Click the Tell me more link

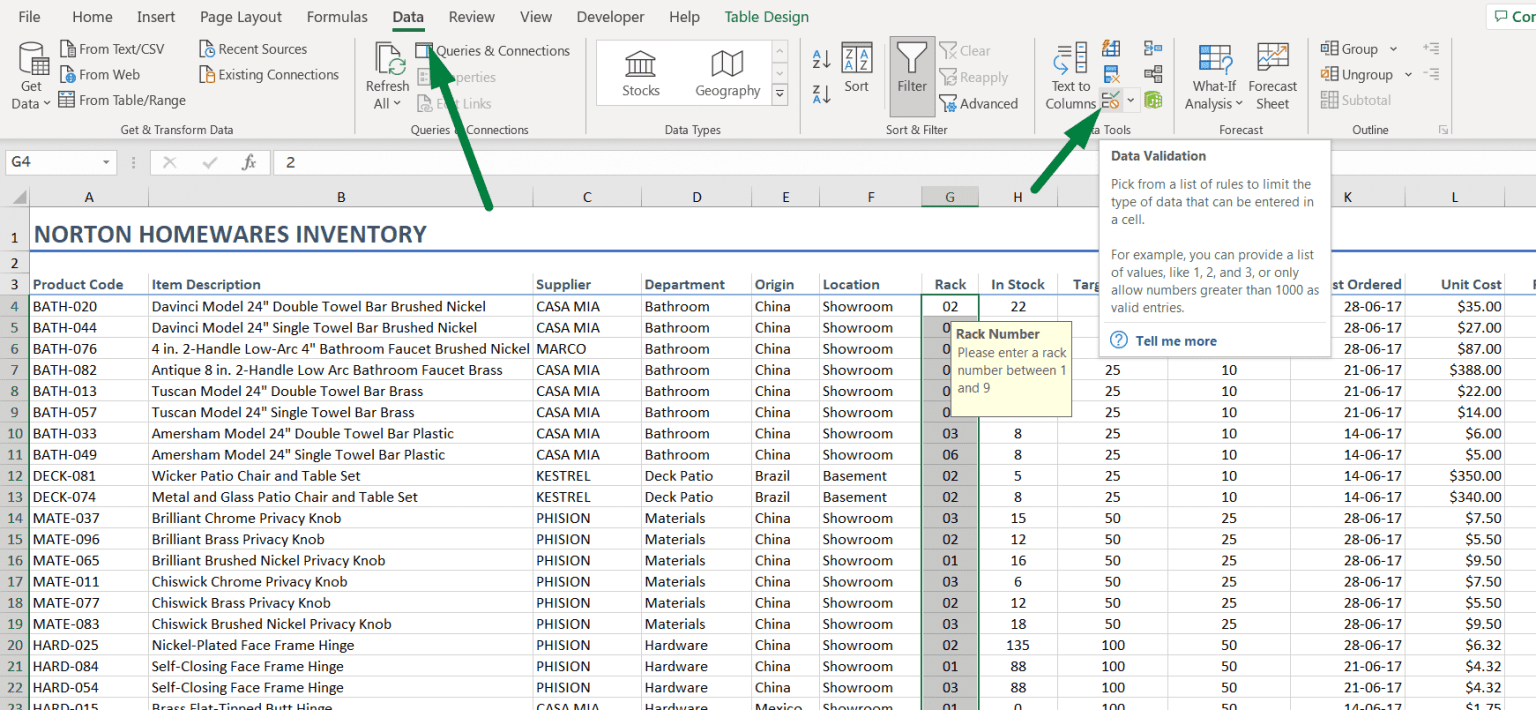[1176, 341]
